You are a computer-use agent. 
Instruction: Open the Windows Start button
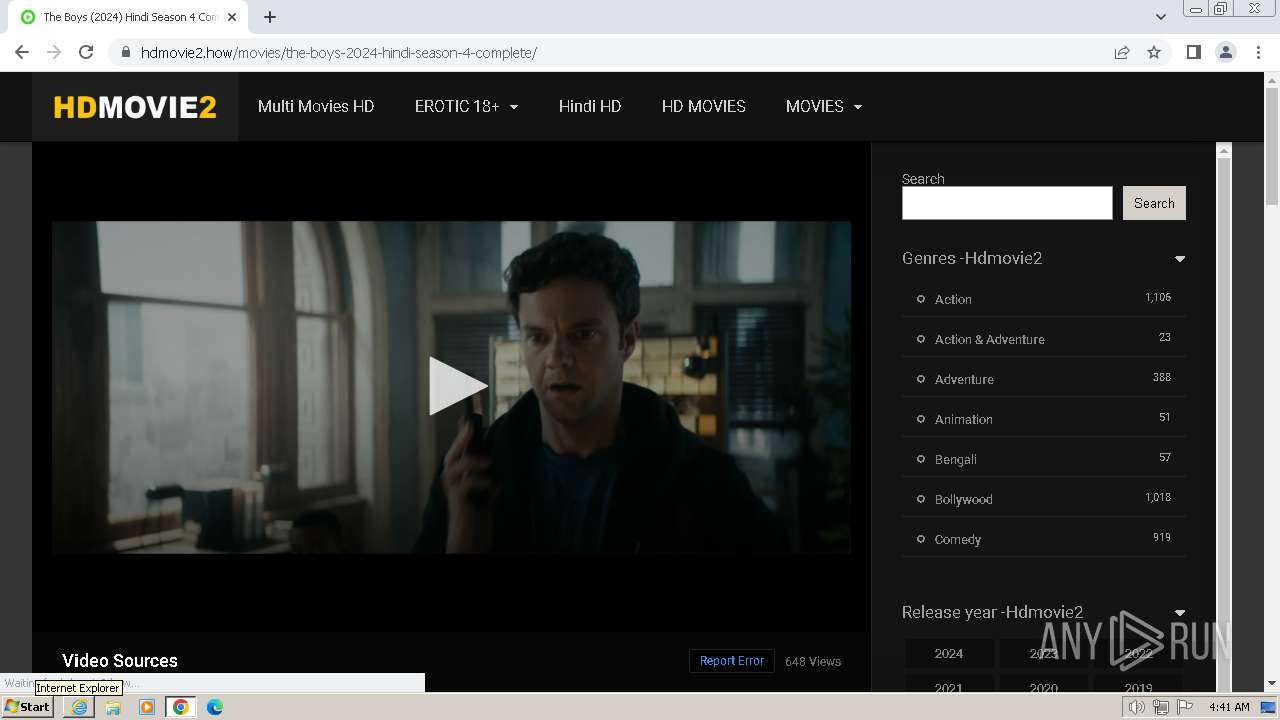point(28,707)
